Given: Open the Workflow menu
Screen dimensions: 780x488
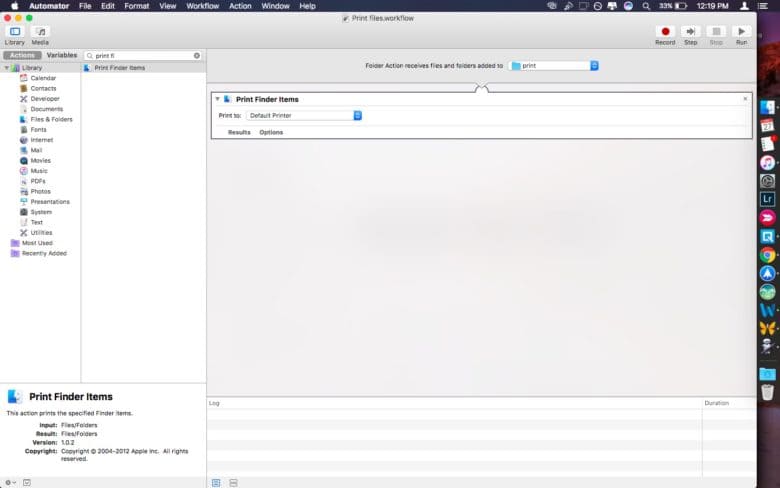Looking at the screenshot, I should 203,6.
